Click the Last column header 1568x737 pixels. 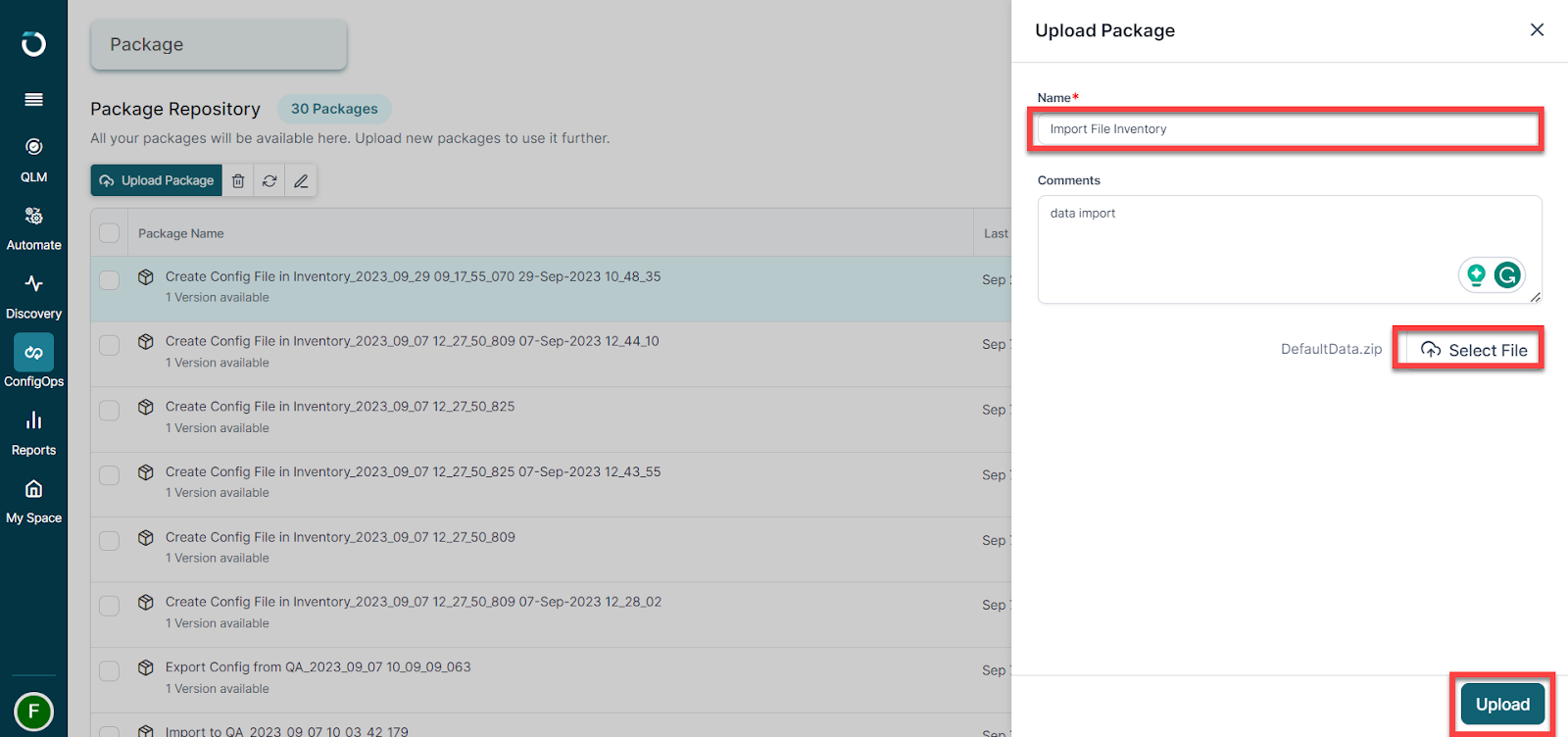(996, 233)
